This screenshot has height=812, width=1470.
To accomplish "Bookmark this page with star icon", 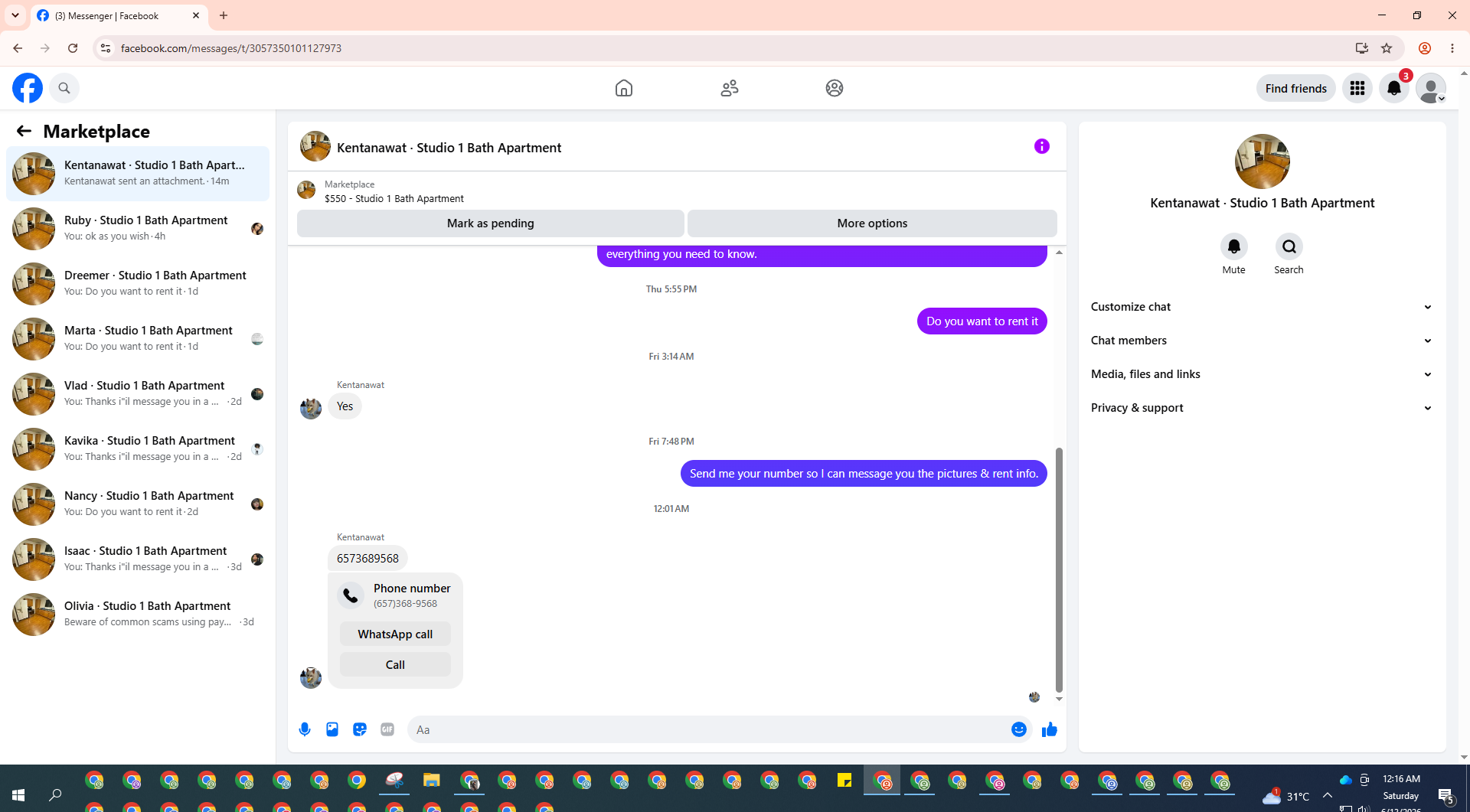I will (x=1387, y=48).
